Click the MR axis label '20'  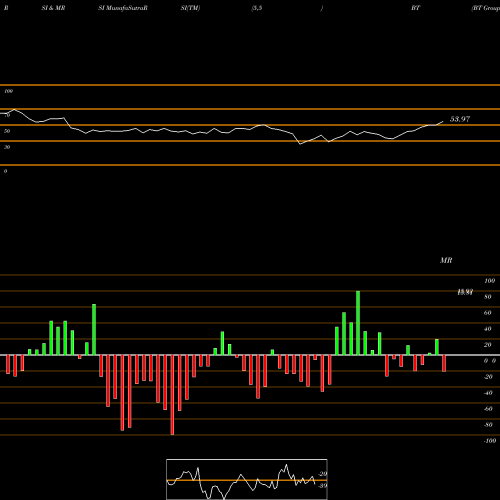coord(488,345)
